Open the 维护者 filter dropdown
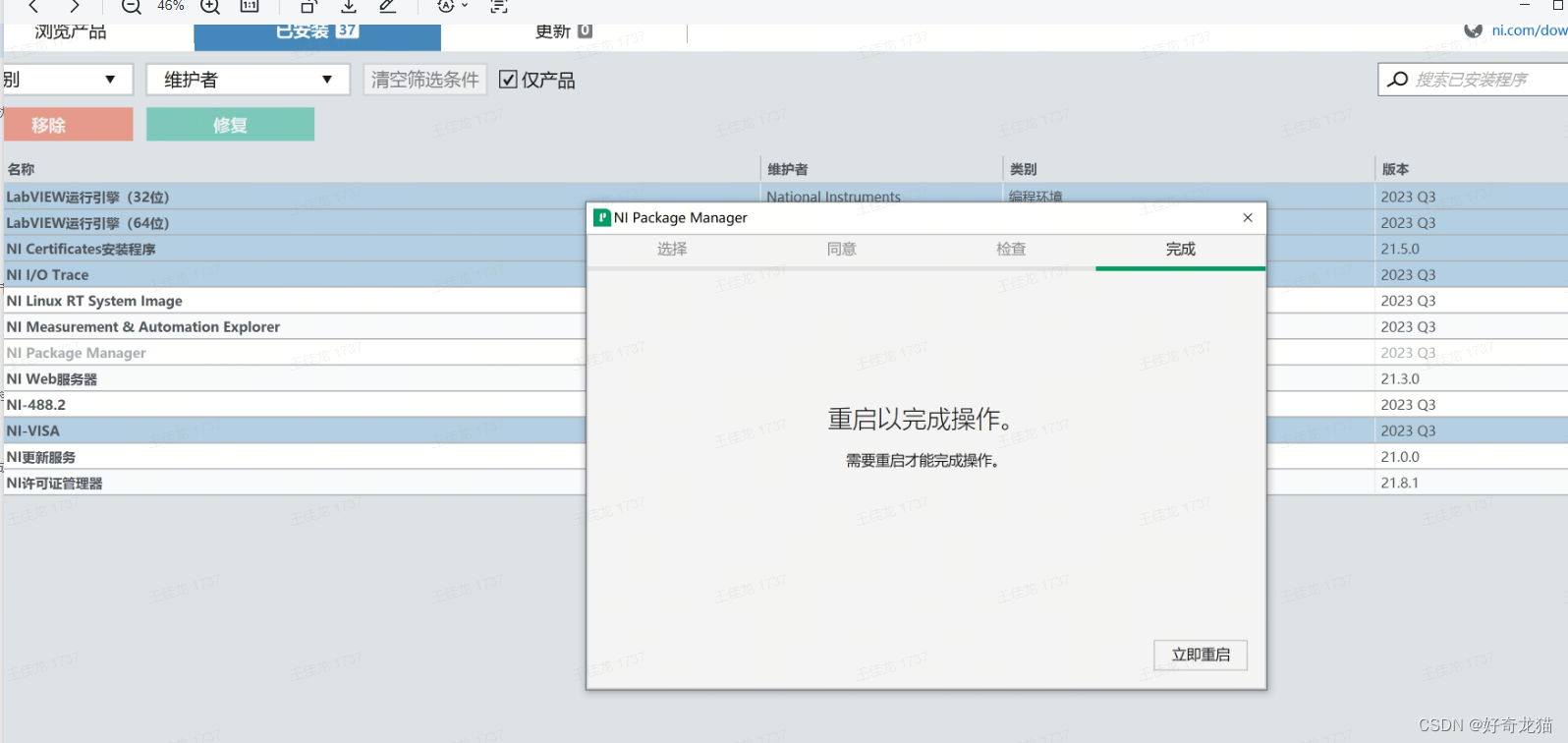Screen dimensions: 1568x743 pos(248,80)
